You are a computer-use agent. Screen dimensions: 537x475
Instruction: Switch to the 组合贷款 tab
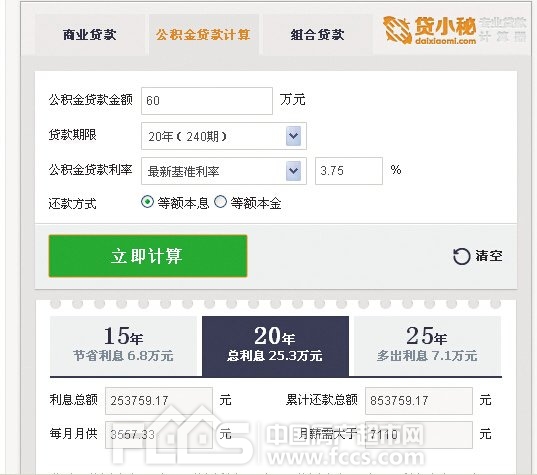(x=317, y=35)
